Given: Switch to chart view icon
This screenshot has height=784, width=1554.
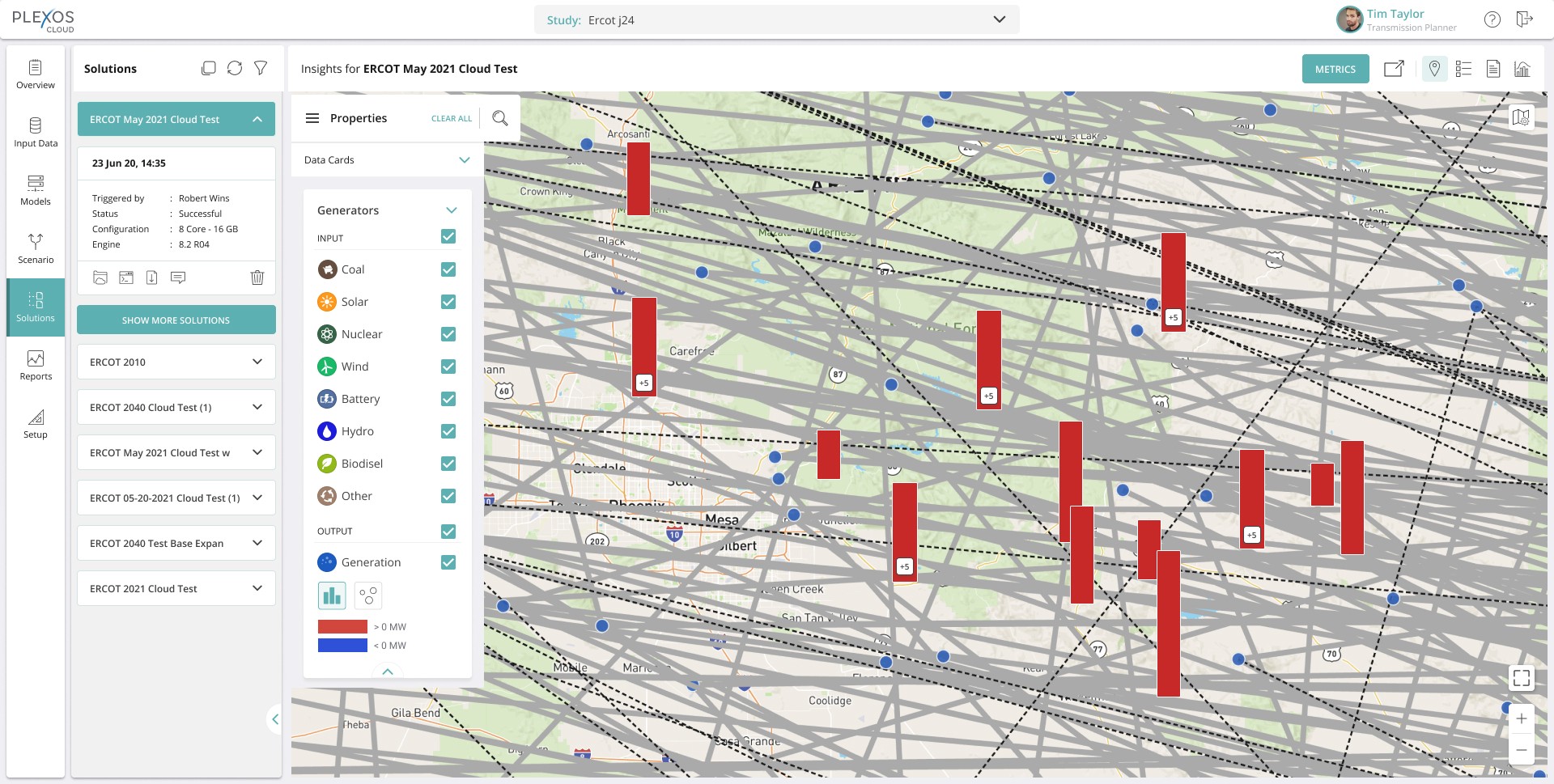Looking at the screenshot, I should [1522, 69].
